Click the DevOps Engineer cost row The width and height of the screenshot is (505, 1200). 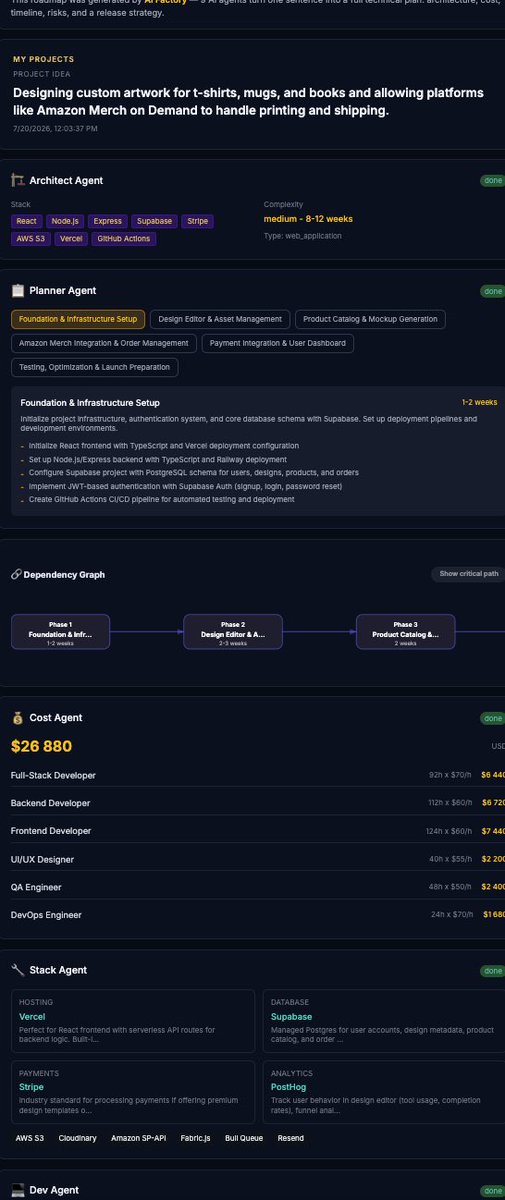[x=258, y=915]
